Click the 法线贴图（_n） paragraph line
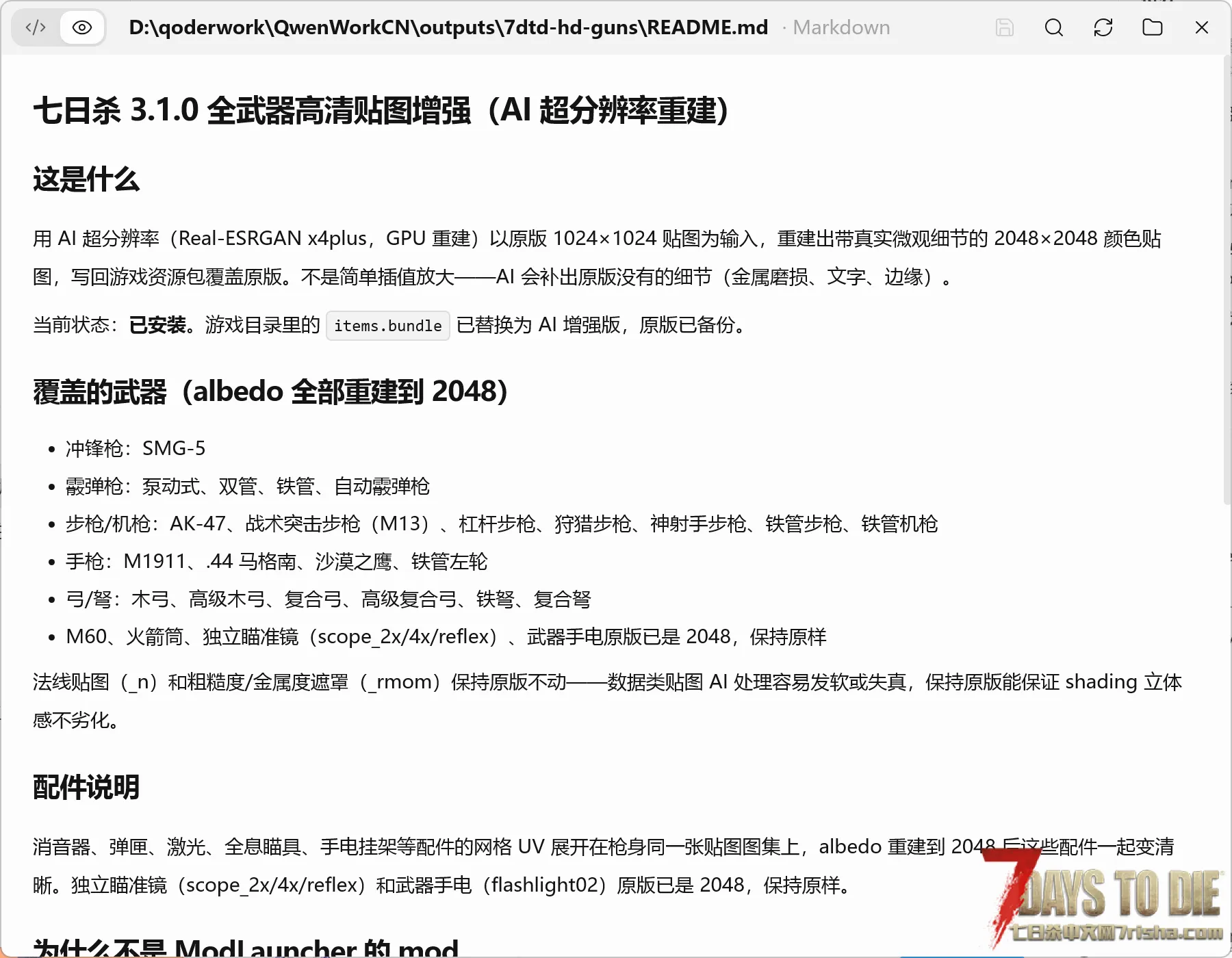This screenshot has width=1232, height=958. coord(608,682)
